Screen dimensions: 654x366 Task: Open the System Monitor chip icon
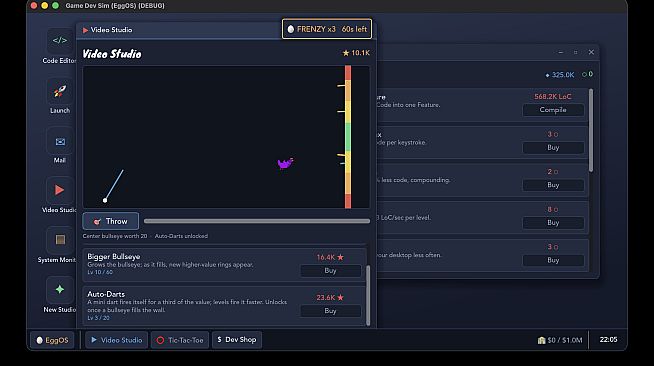coord(60,240)
